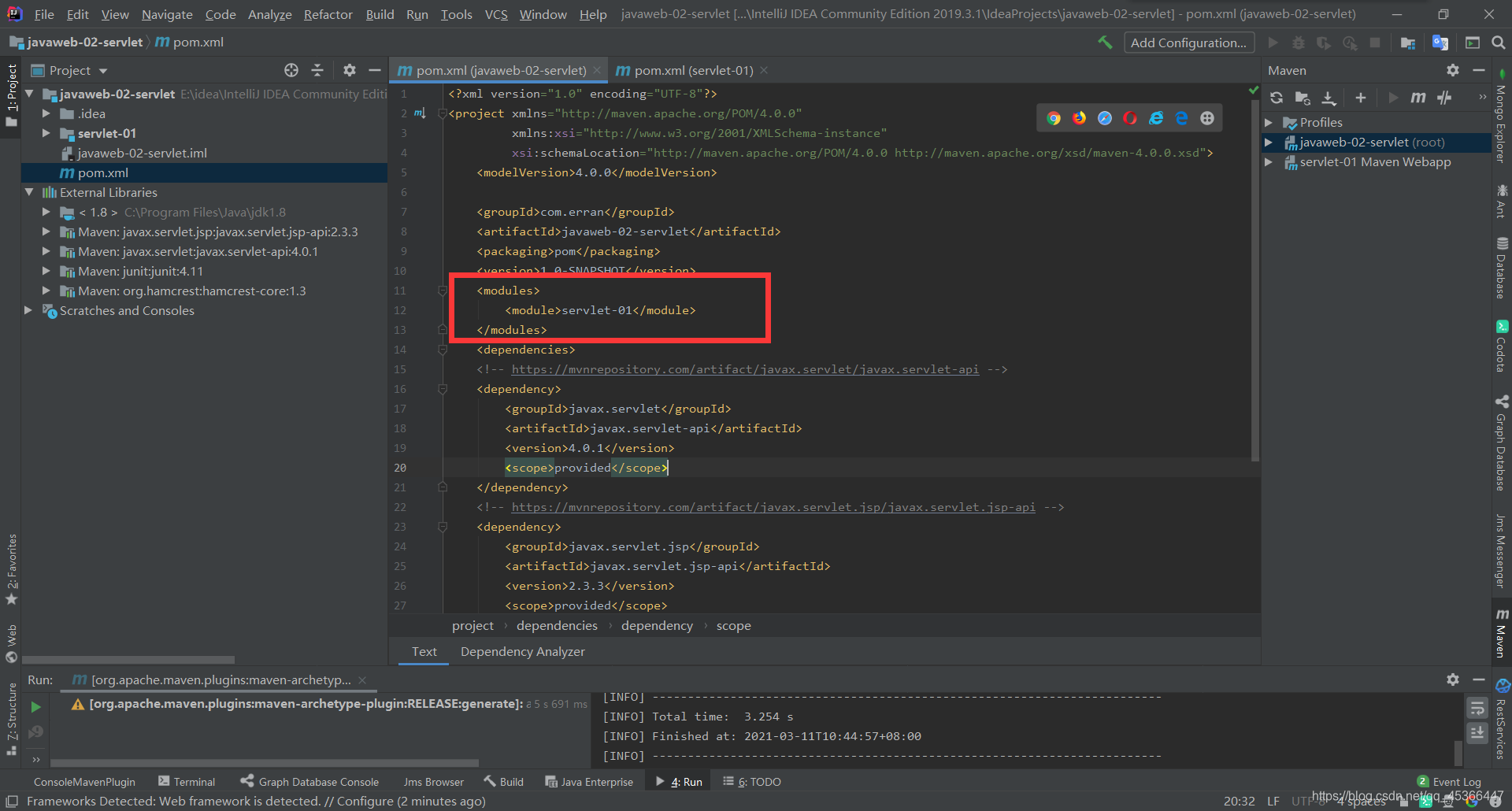The image size is (1512, 811).
Task: Toggle Structure tool window stripe button
Action: pos(11,720)
